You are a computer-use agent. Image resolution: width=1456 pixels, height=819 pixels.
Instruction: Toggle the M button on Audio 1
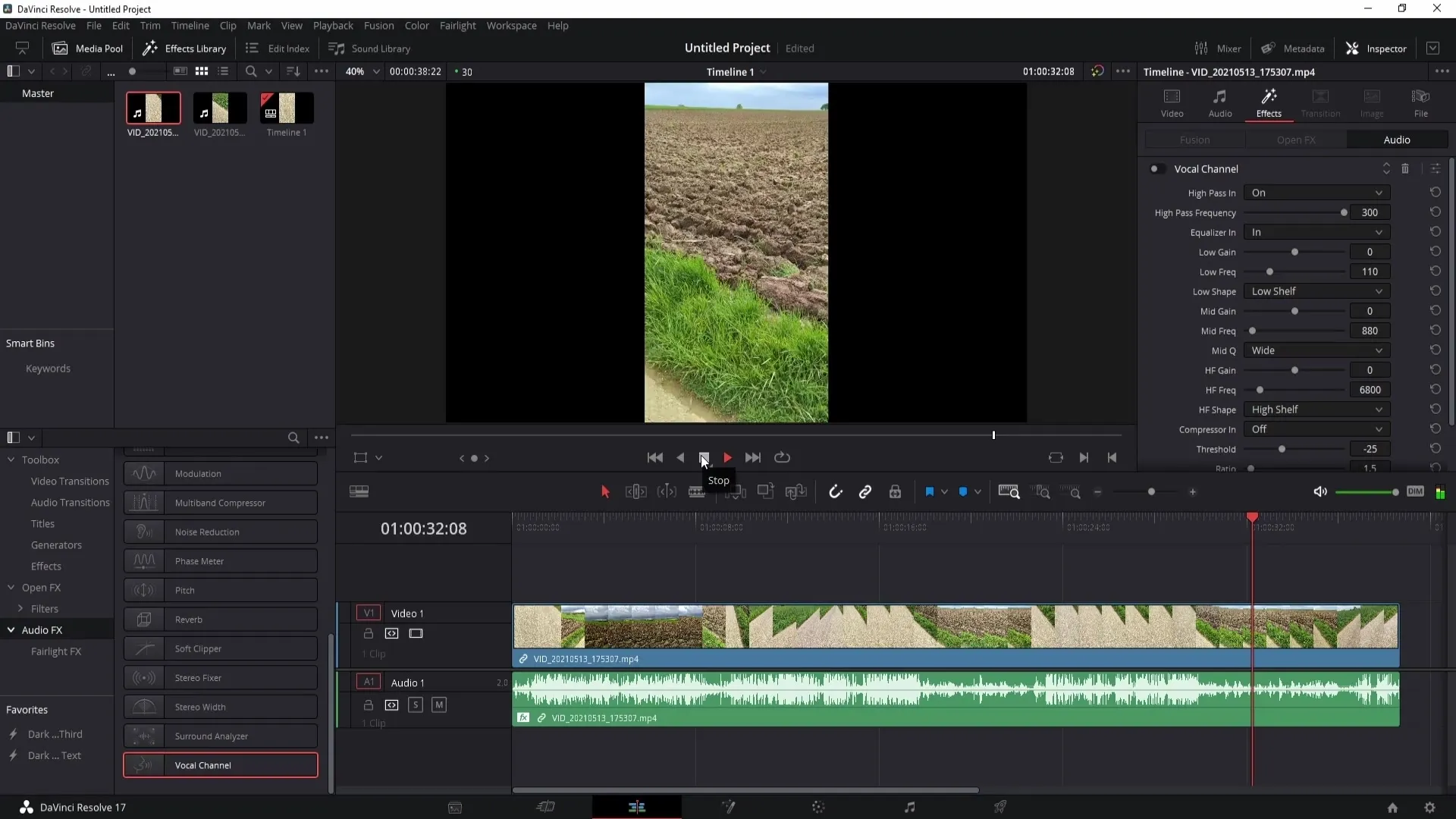[x=439, y=705]
